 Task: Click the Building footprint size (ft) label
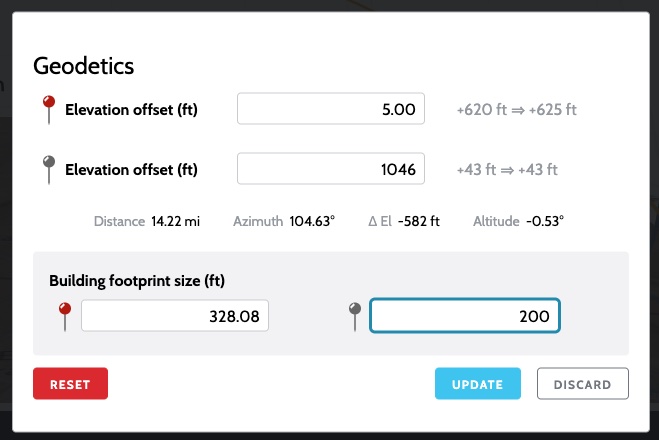[x=144, y=281]
